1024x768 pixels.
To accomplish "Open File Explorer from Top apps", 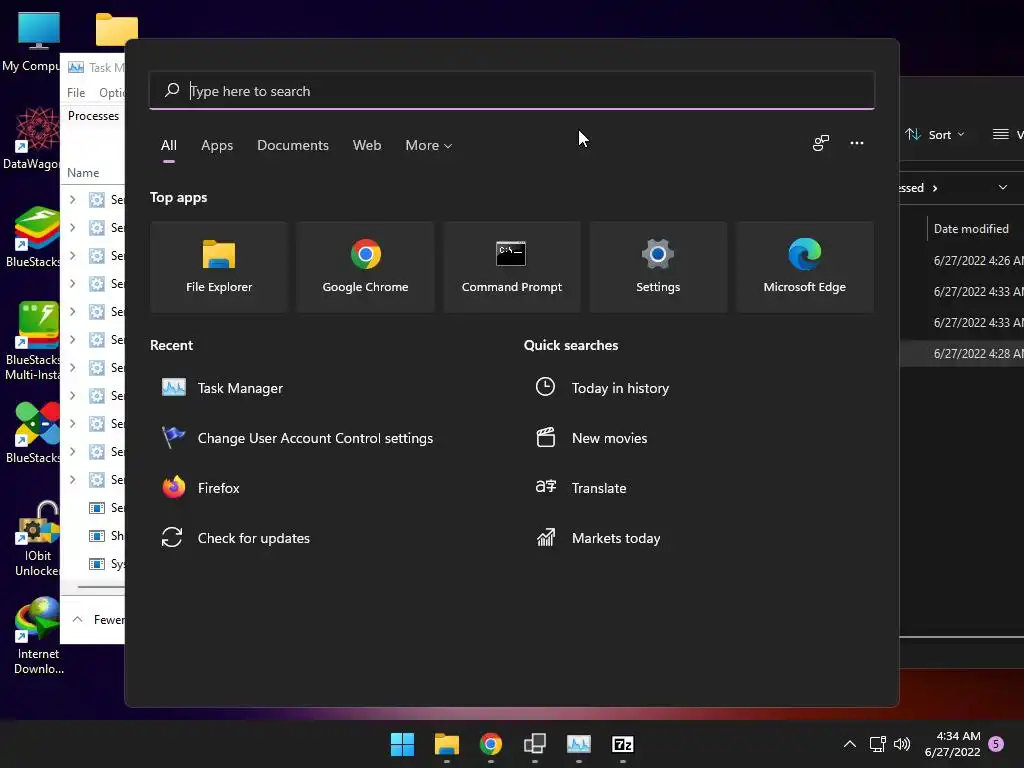I will point(219,266).
